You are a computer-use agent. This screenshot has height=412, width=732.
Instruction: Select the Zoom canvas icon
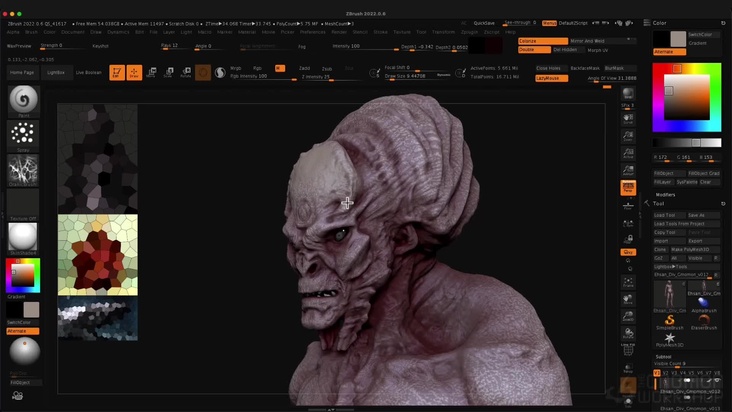[628, 135]
